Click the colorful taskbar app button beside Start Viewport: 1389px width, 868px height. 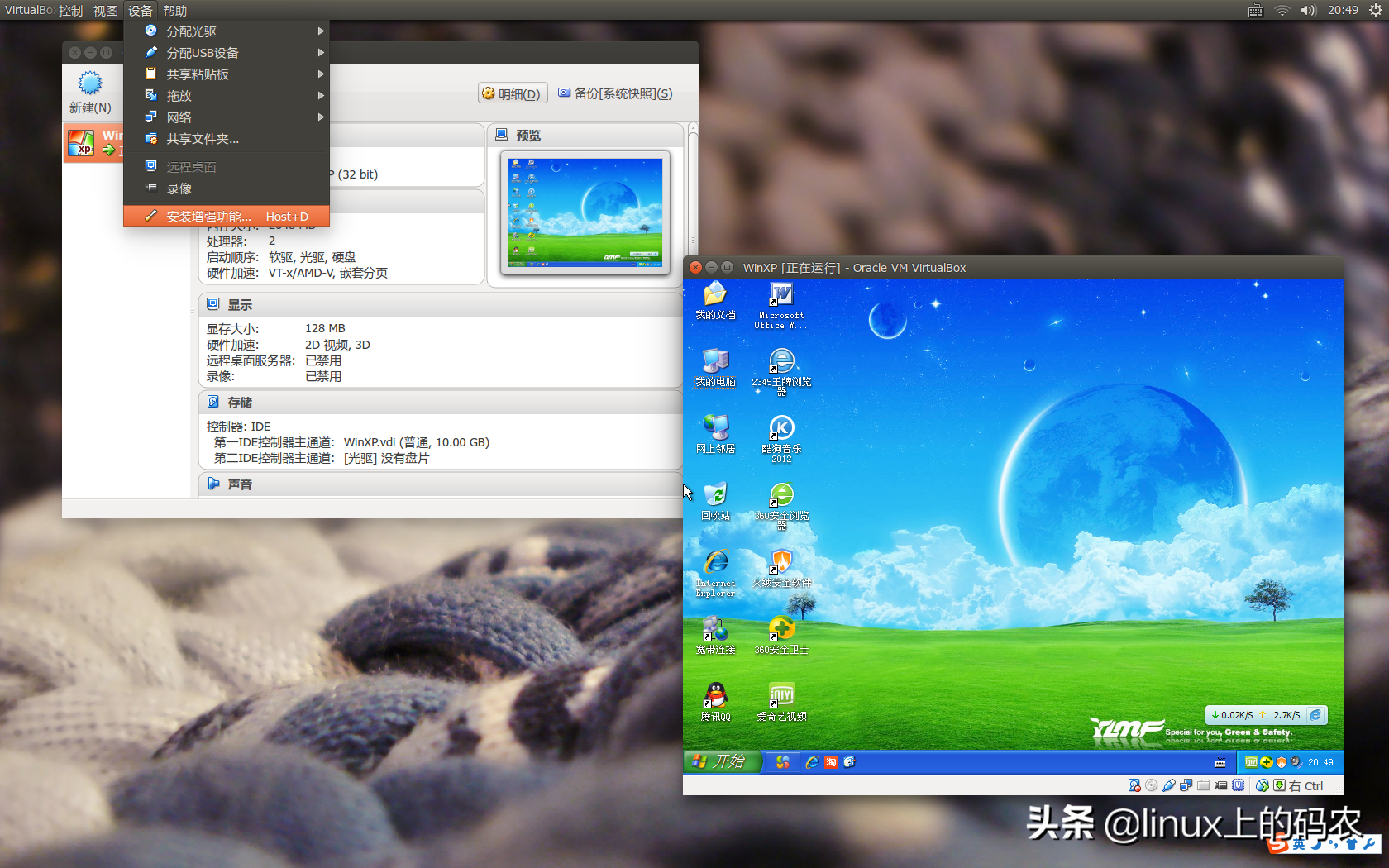point(782,762)
